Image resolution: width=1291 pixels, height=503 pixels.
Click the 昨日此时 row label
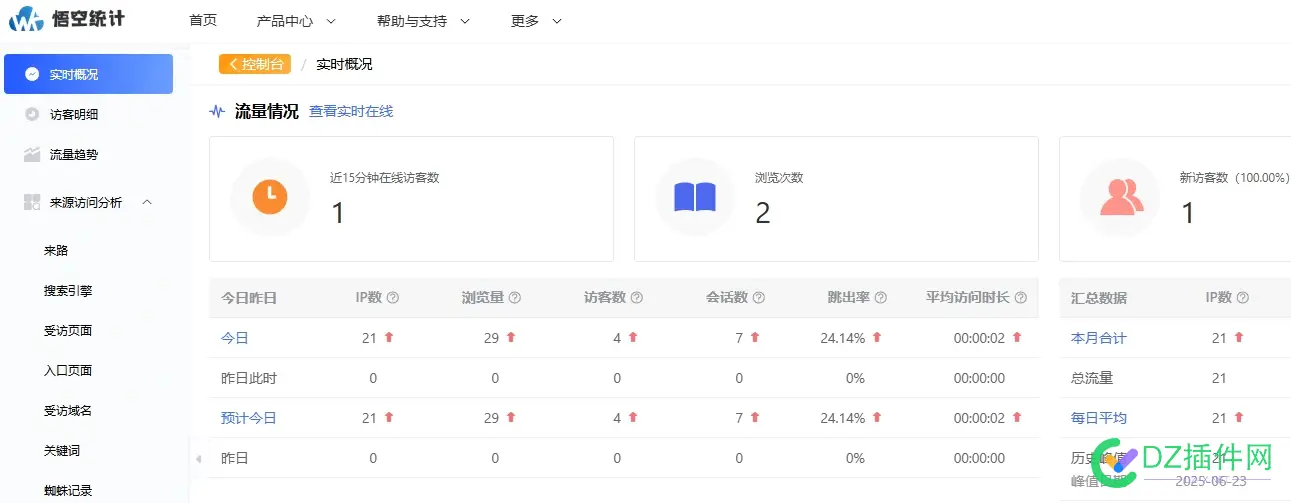click(x=248, y=378)
